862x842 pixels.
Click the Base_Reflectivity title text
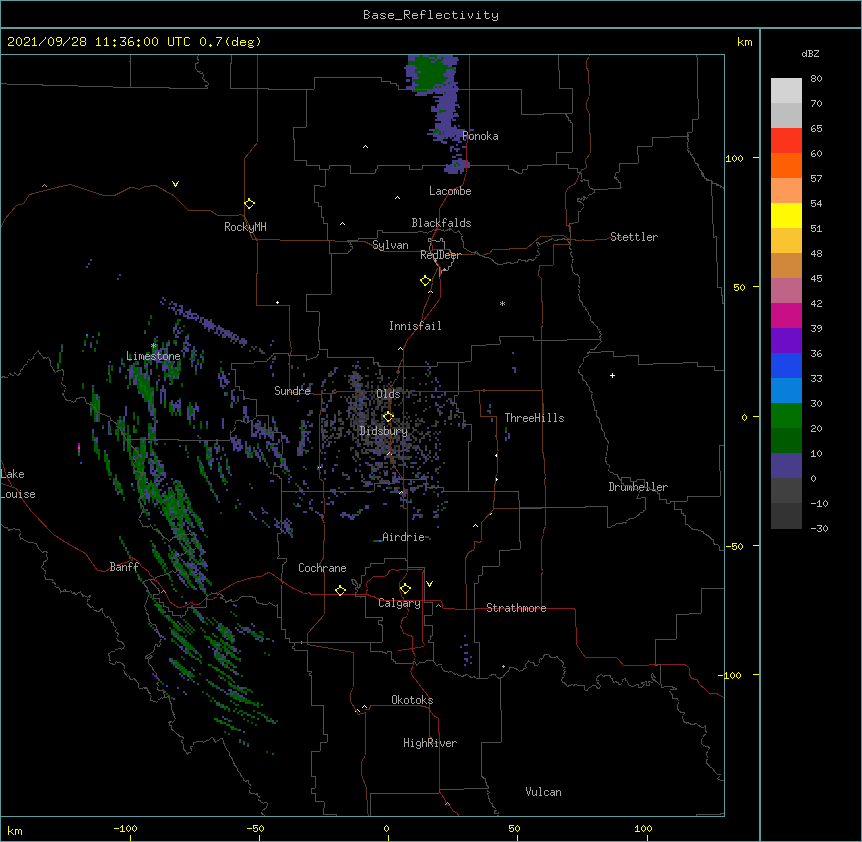431,15
